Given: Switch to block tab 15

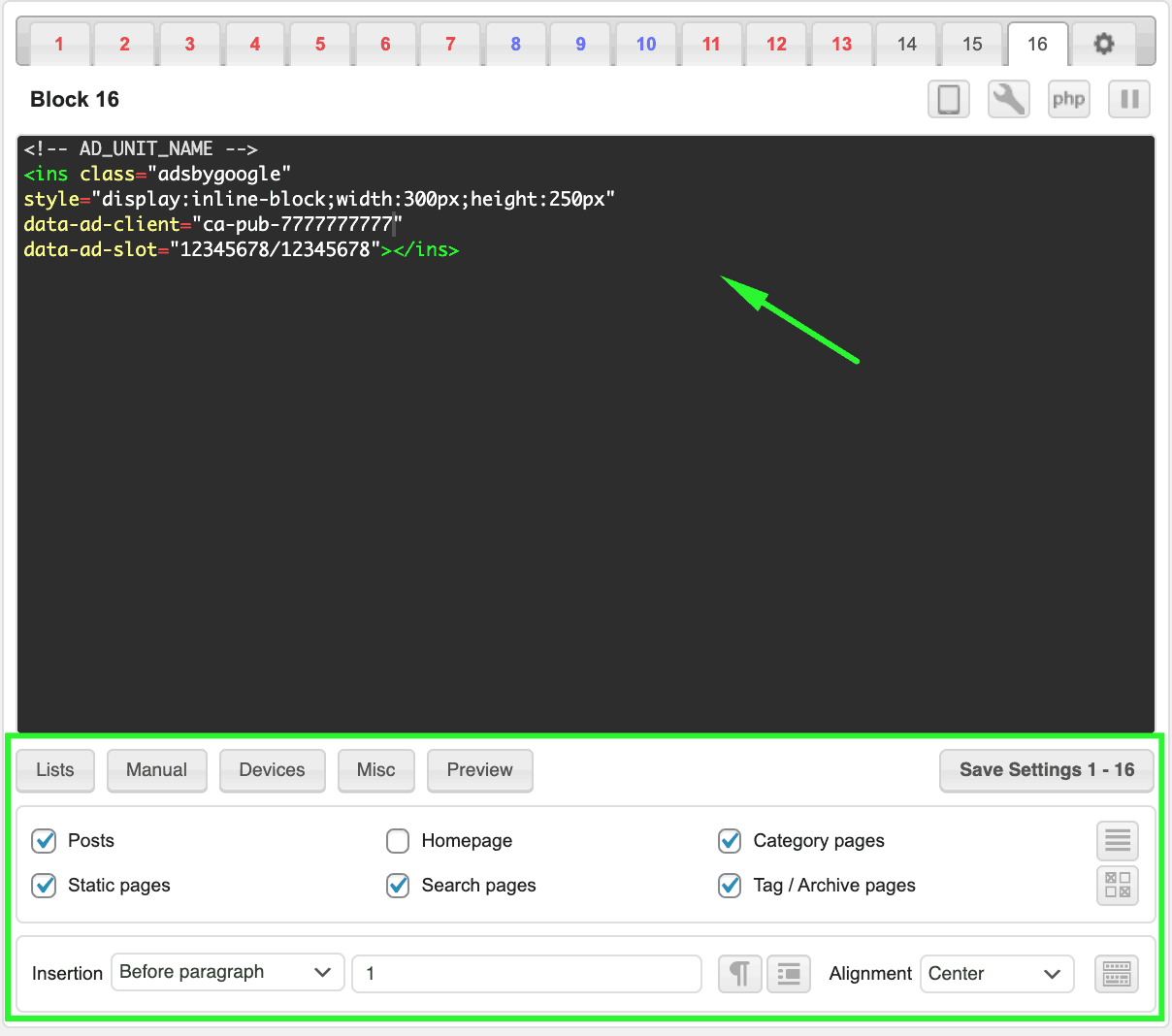Looking at the screenshot, I should pos(972,45).
